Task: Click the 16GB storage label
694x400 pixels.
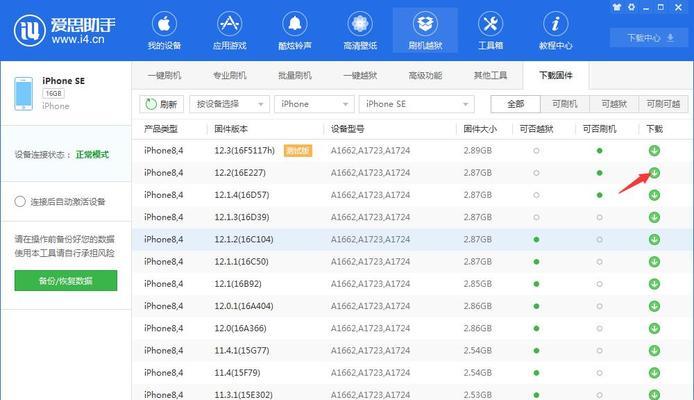Action: [x=54, y=93]
